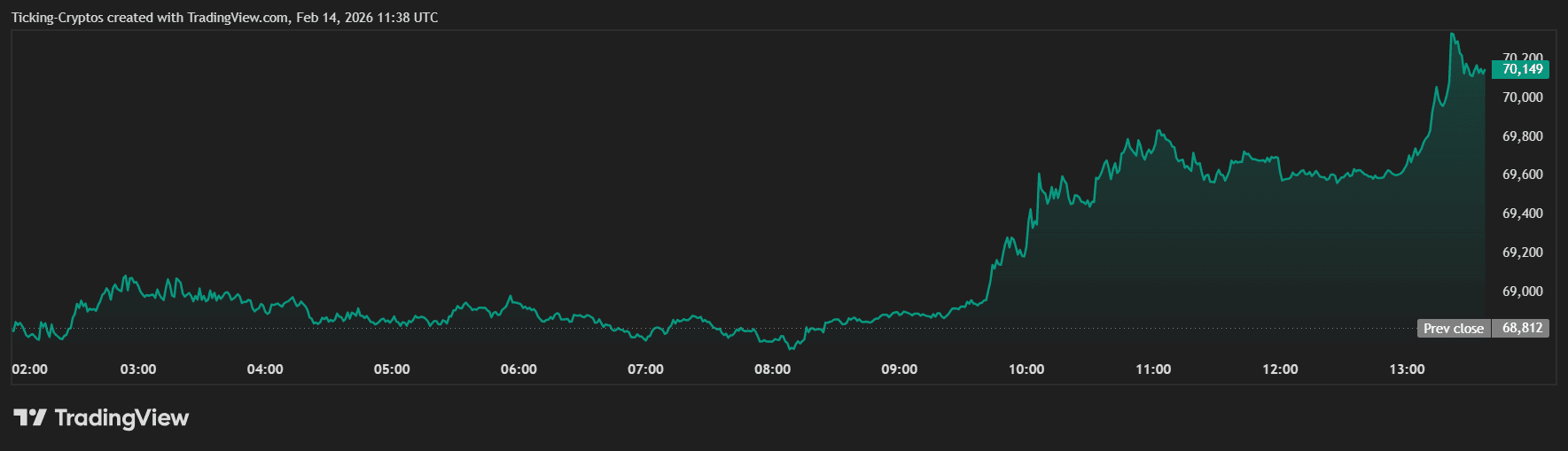Click the 70,000 price axis label

pos(1522,97)
